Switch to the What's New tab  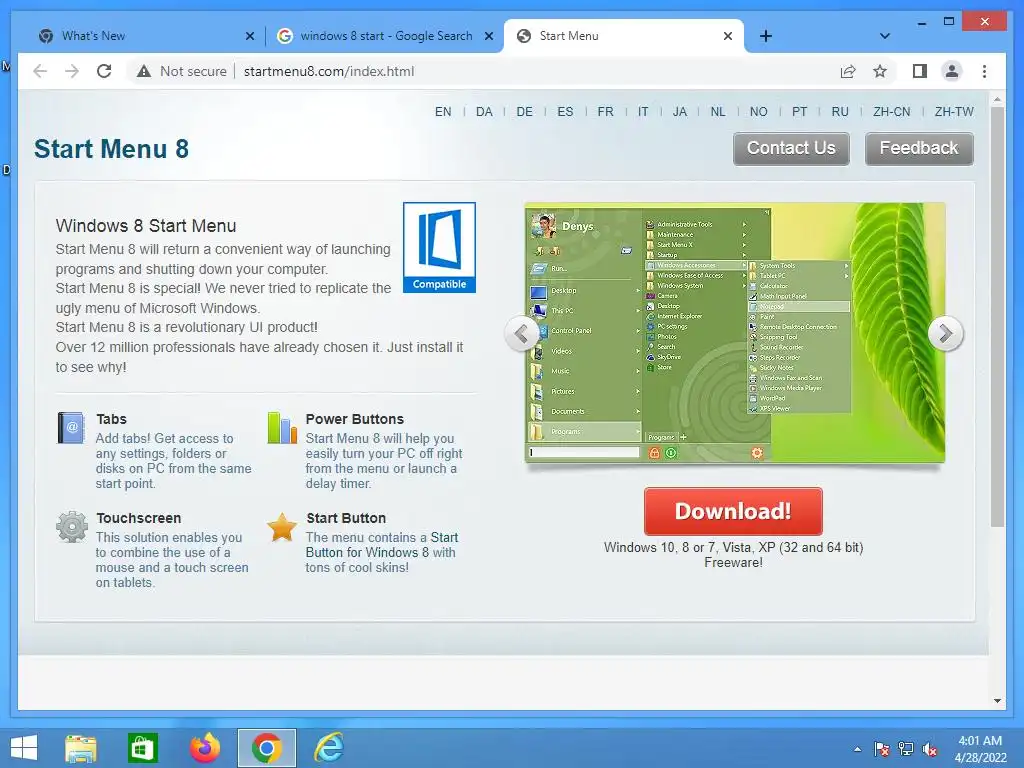click(146, 36)
